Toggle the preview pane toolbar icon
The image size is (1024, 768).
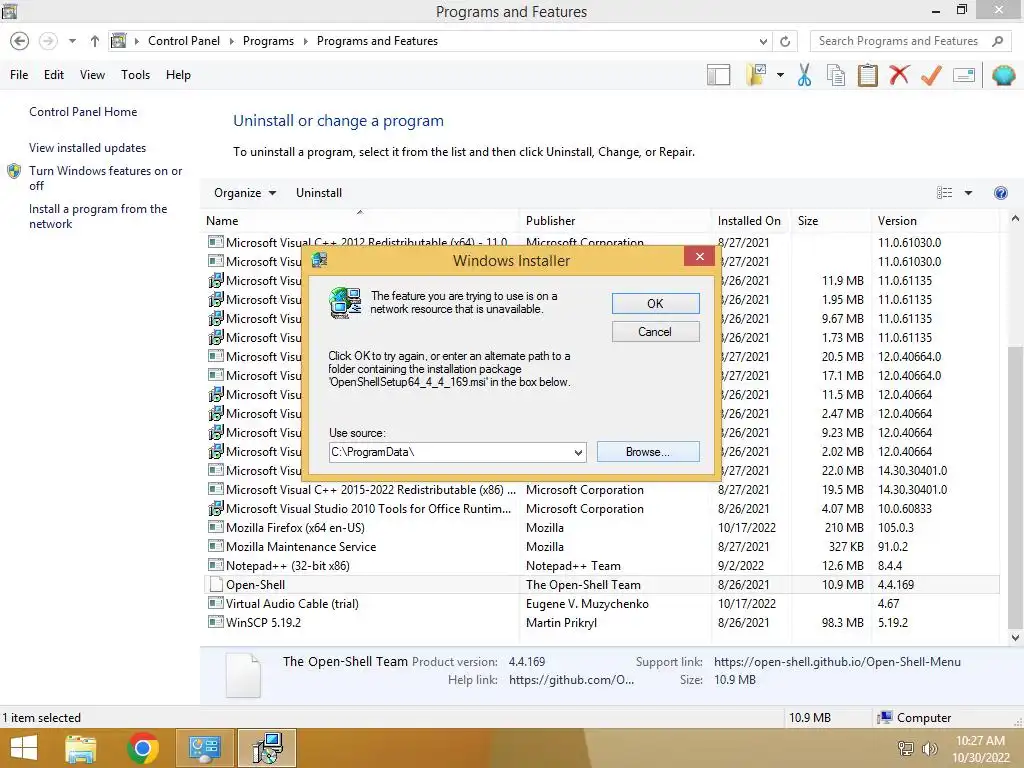point(718,75)
